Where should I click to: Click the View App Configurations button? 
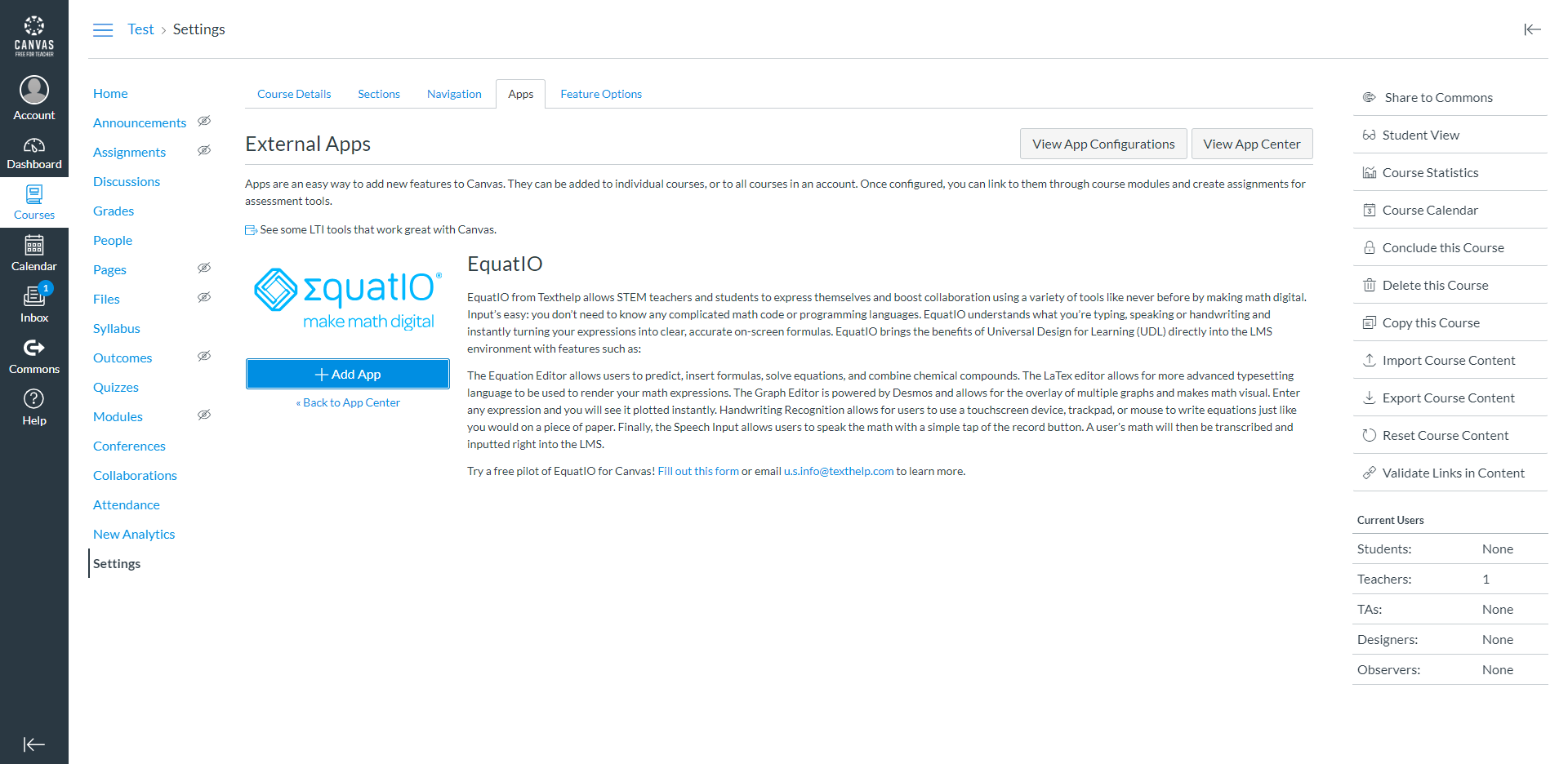coord(1103,144)
